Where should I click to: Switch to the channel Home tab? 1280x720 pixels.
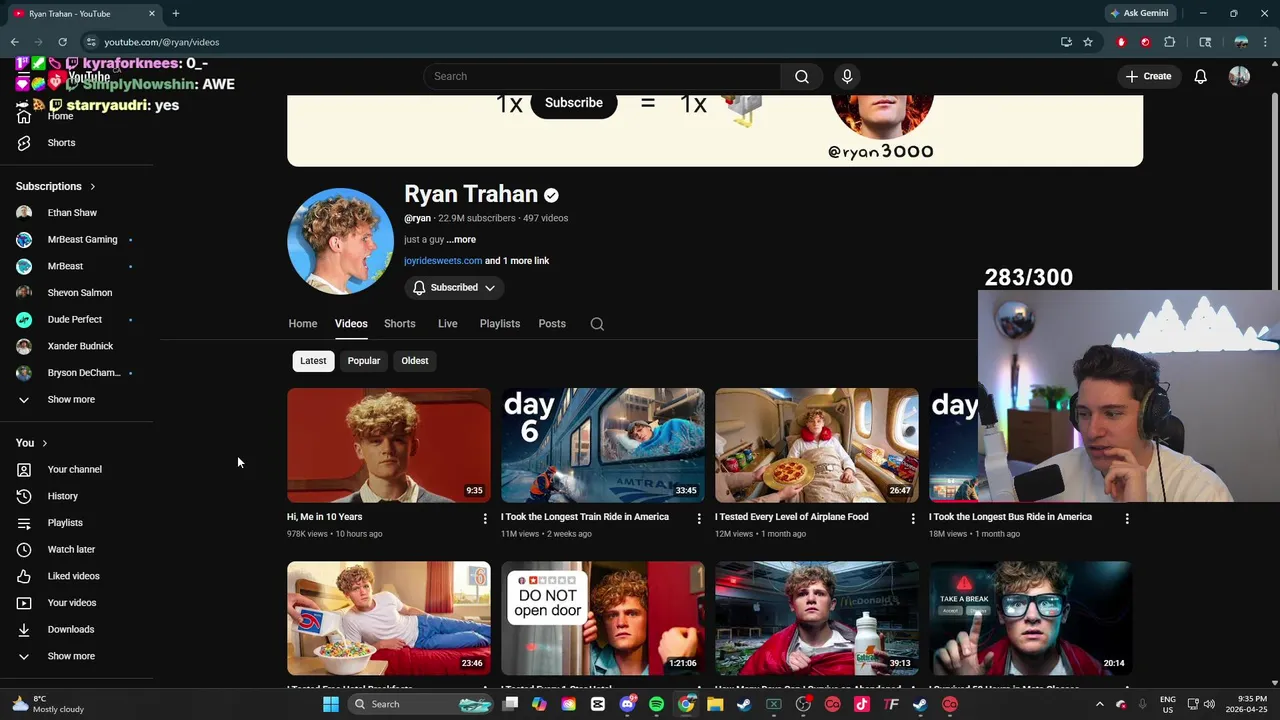pos(303,324)
